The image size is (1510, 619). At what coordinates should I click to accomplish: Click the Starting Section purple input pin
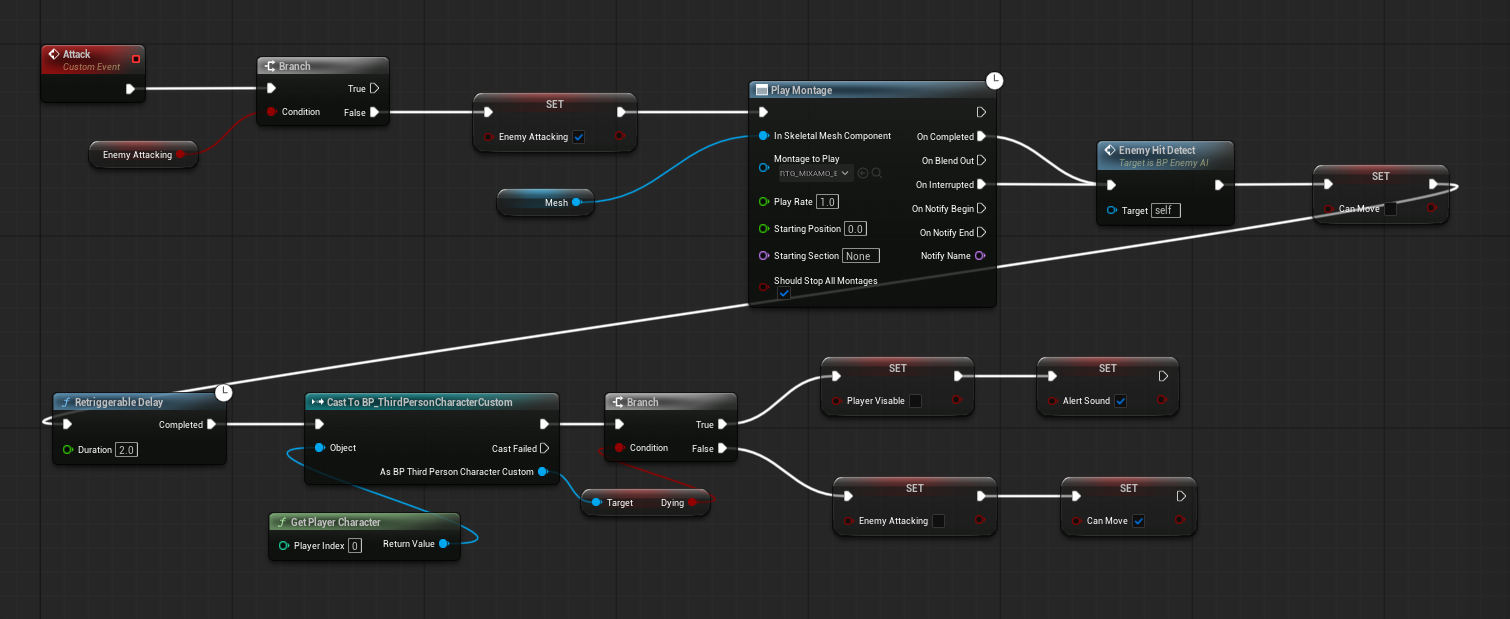(x=764, y=256)
